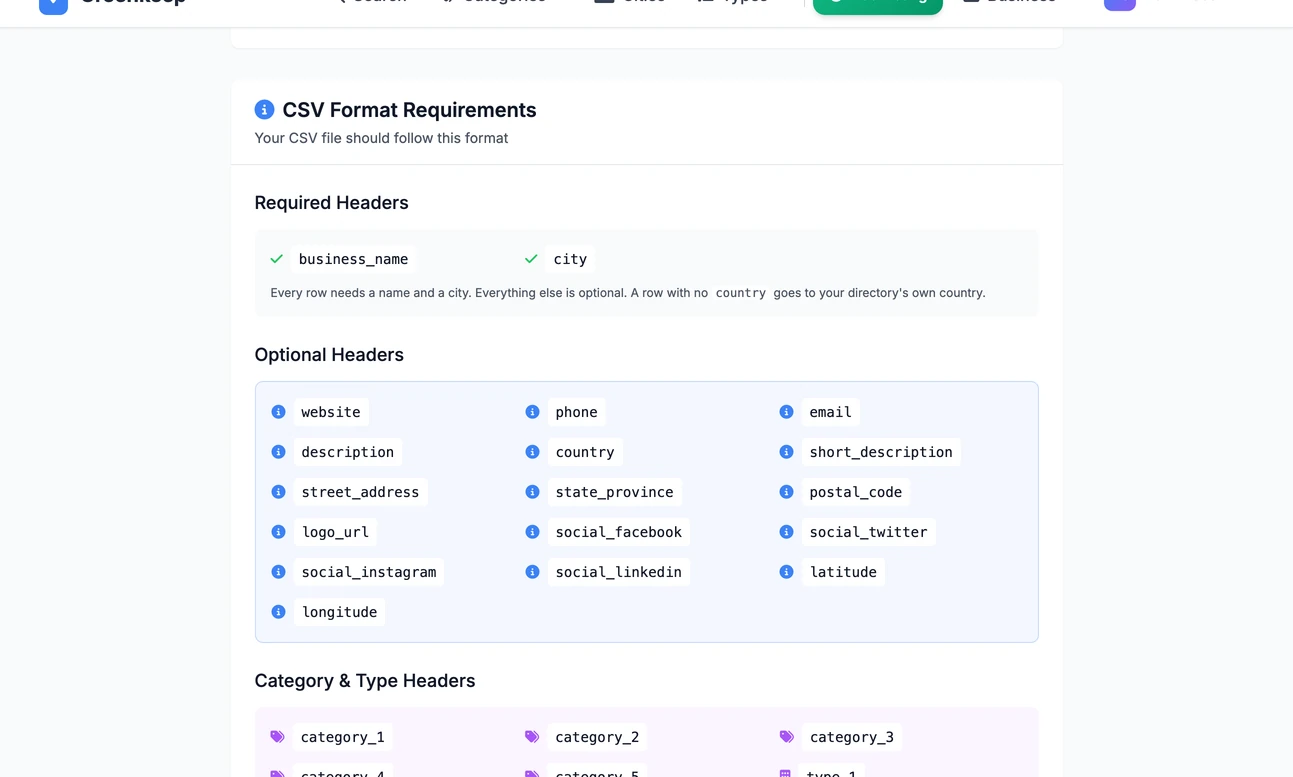Click the info icon beside social_twitter
This screenshot has height=777, width=1293.
point(786,532)
